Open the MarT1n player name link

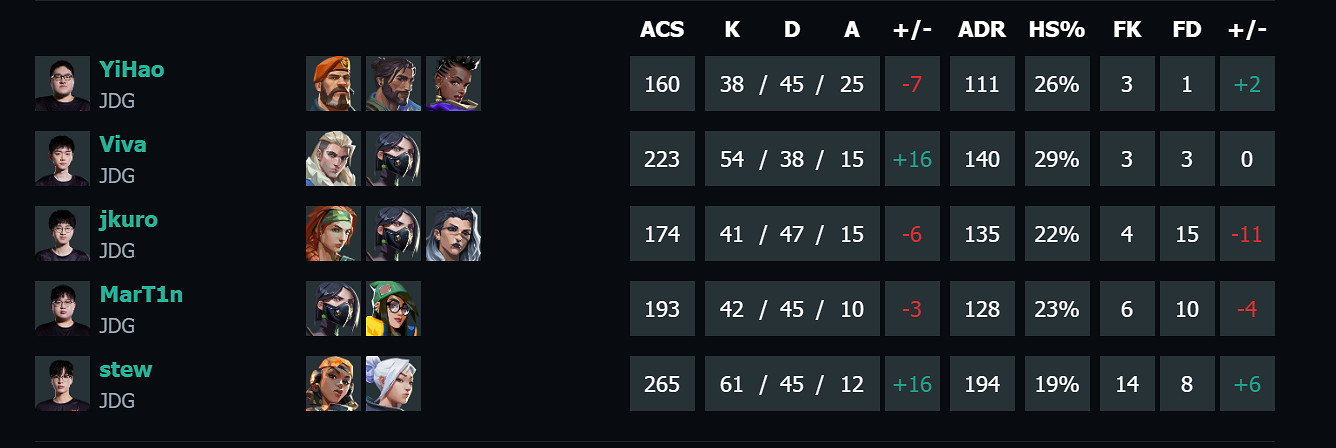[x=140, y=295]
